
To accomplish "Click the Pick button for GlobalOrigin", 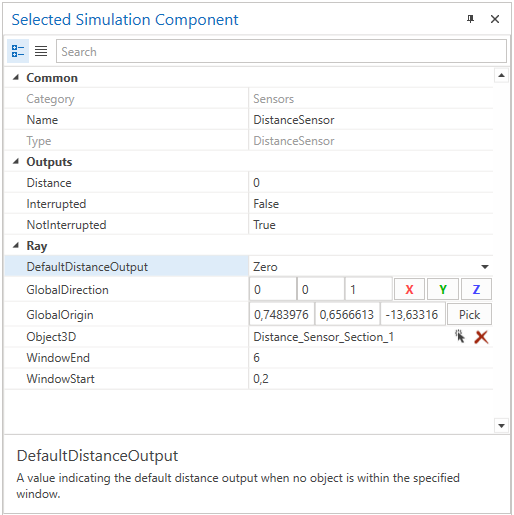I will pyautogui.click(x=469, y=314).
